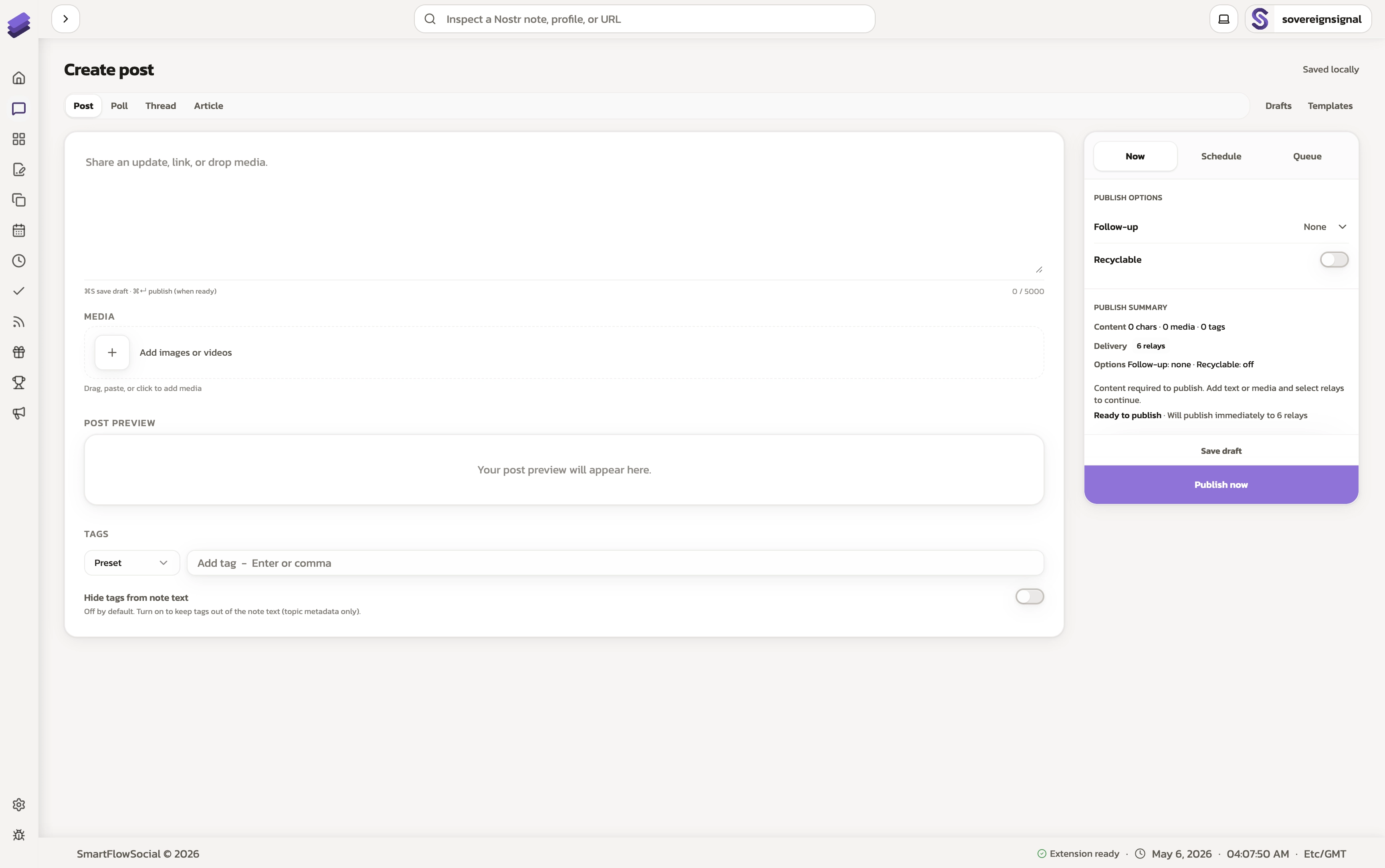Open the RSS feed sidebar icon
The width and height of the screenshot is (1385, 868).
click(x=19, y=322)
